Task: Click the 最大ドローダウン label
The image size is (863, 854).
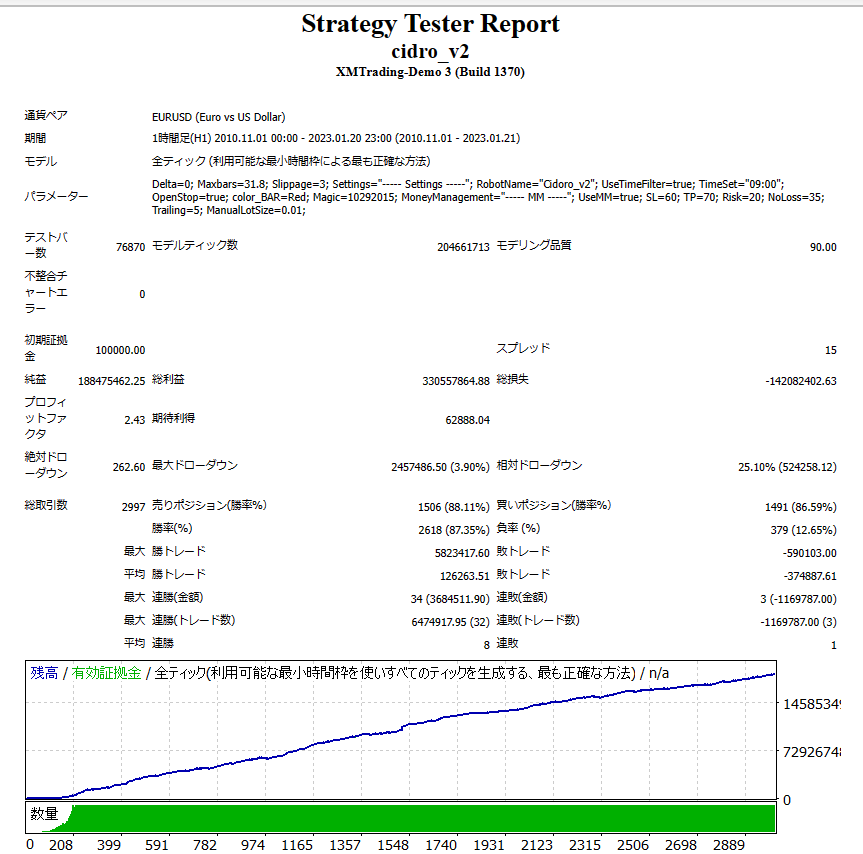Action: [x=195, y=466]
